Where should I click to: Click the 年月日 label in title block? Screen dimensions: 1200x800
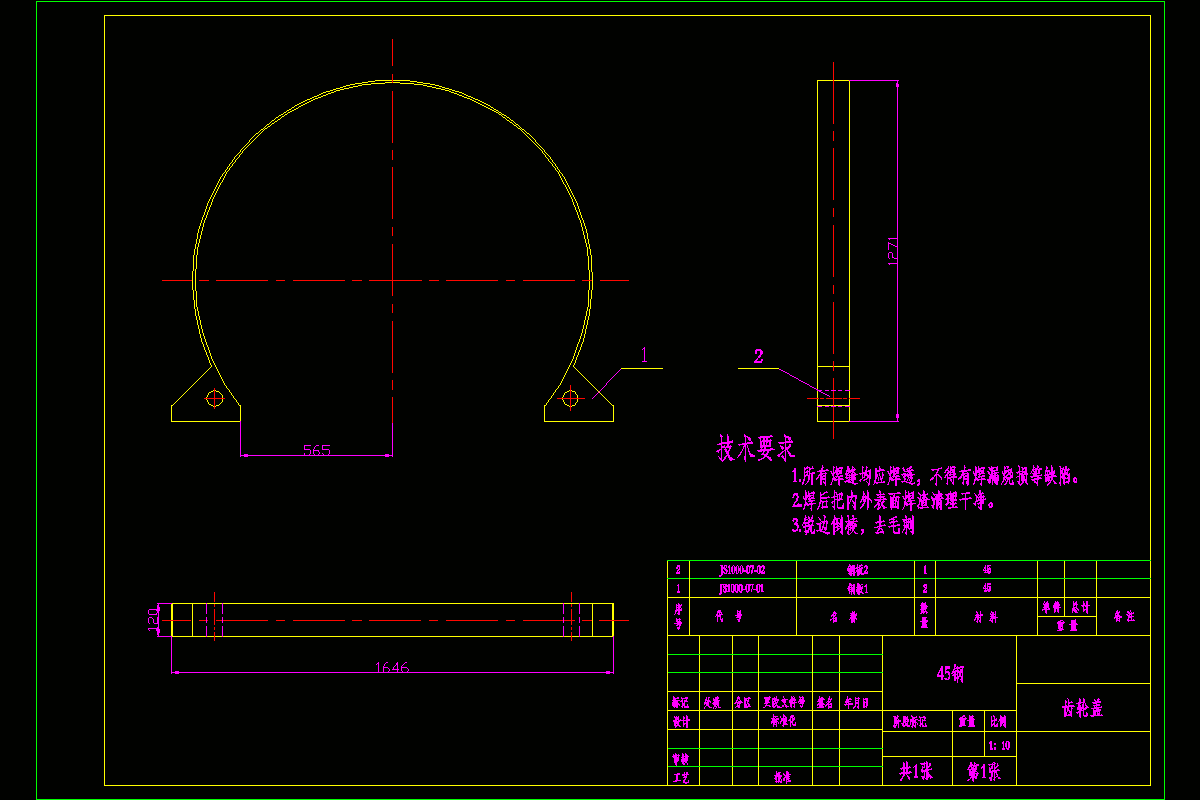point(856,703)
